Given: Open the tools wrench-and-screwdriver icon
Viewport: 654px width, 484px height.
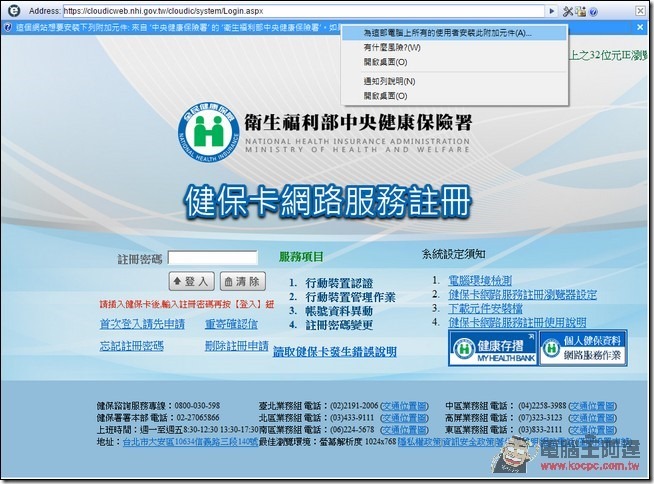Looking at the screenshot, I should 568,11.
